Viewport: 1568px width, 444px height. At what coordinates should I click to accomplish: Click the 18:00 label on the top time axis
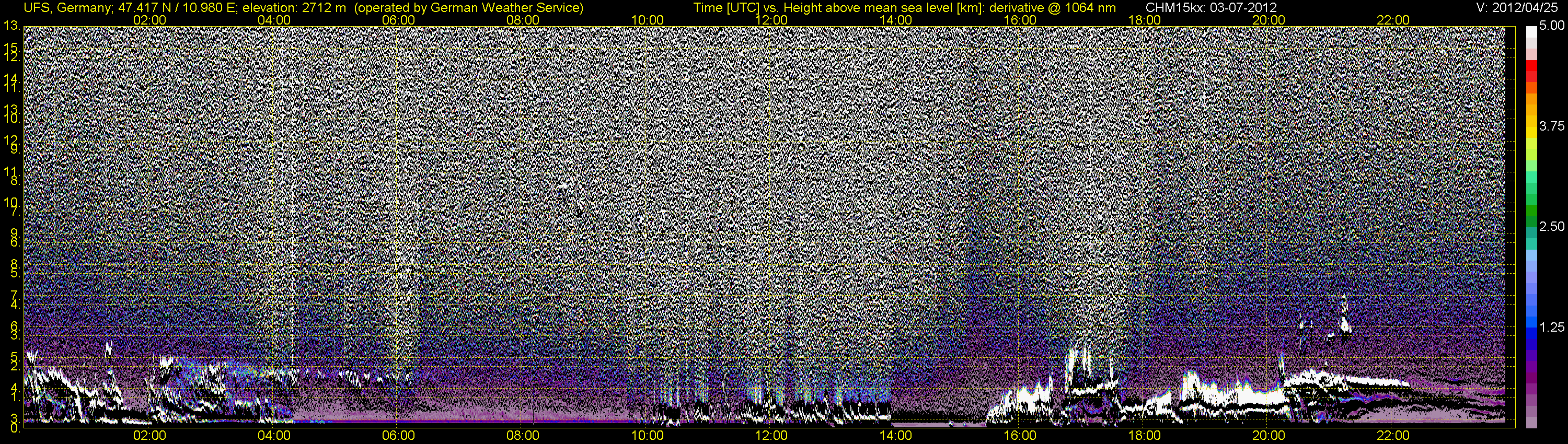(x=1144, y=20)
